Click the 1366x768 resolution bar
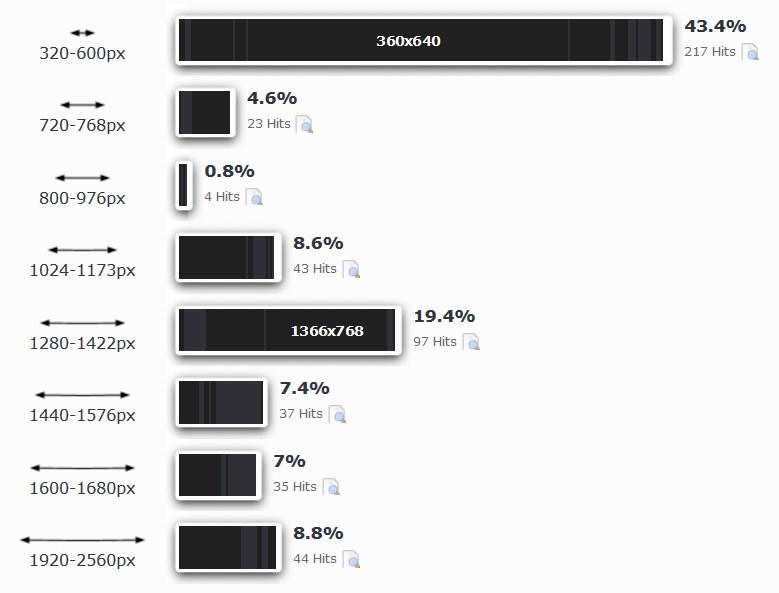This screenshot has height=593, width=779. [x=289, y=330]
